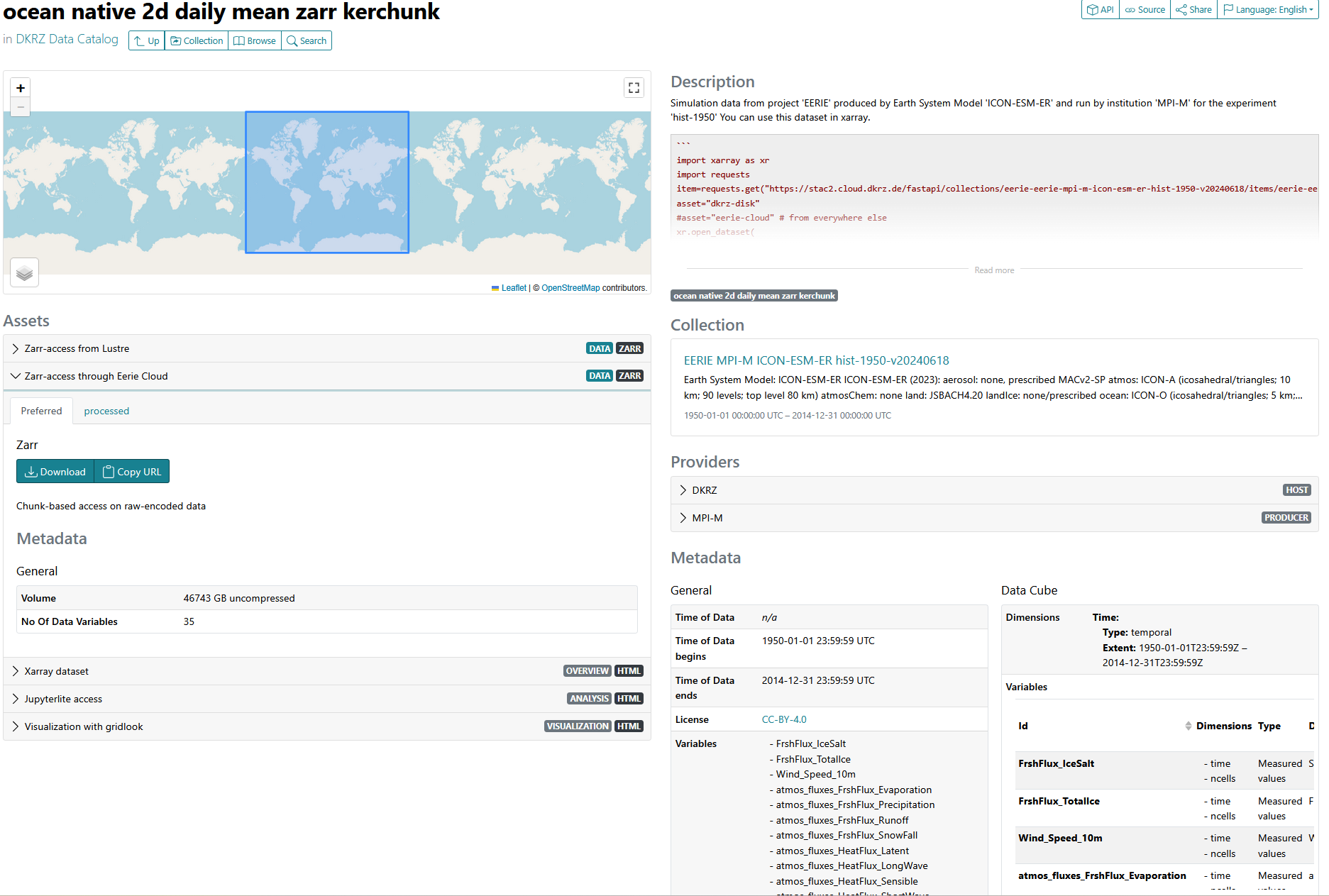
Task: Sort variables table by Id
Action: point(1188,726)
